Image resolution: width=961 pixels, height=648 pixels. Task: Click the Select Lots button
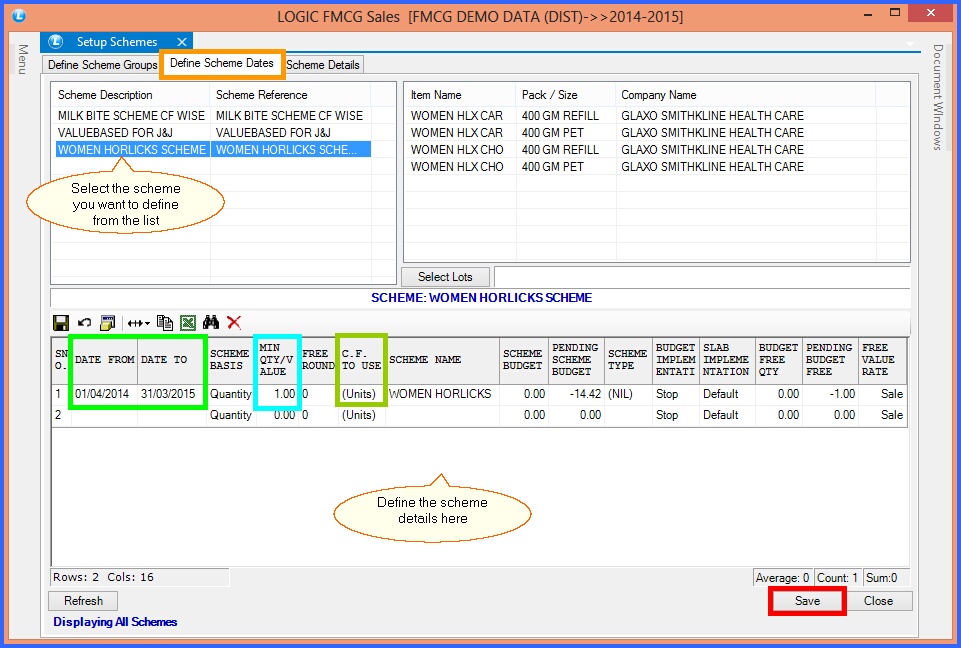(x=445, y=276)
